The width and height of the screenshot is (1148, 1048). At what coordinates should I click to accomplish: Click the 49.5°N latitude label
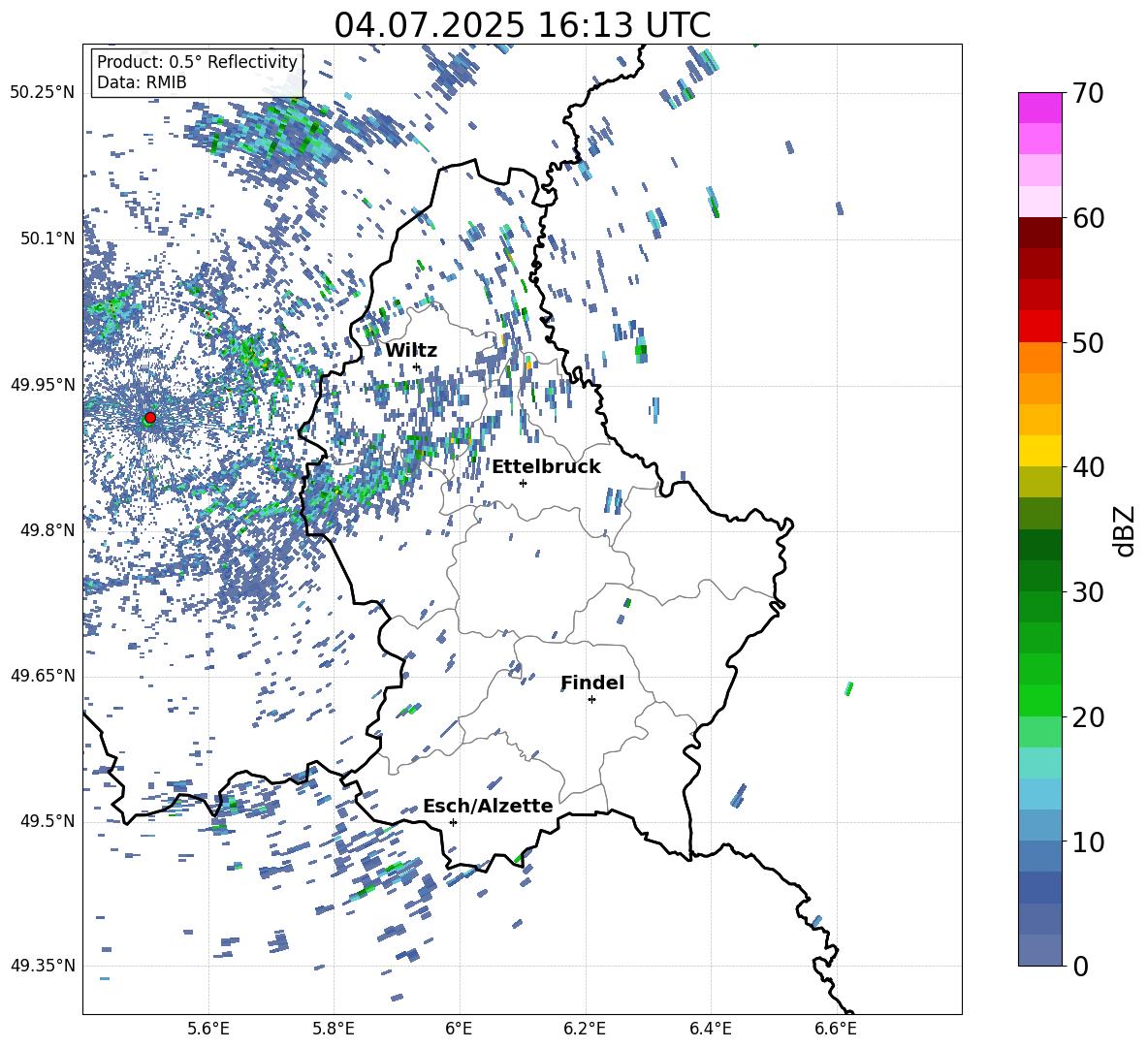[x=48, y=821]
